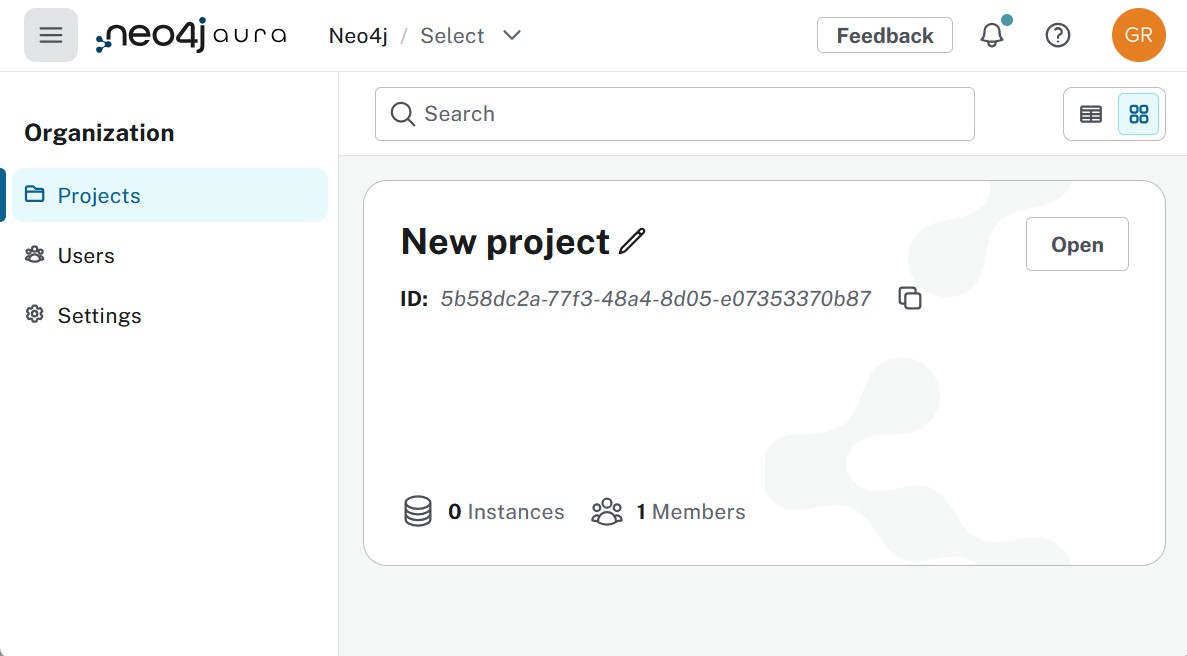Edit project name with pencil icon
The height and width of the screenshot is (656, 1187).
tap(632, 242)
